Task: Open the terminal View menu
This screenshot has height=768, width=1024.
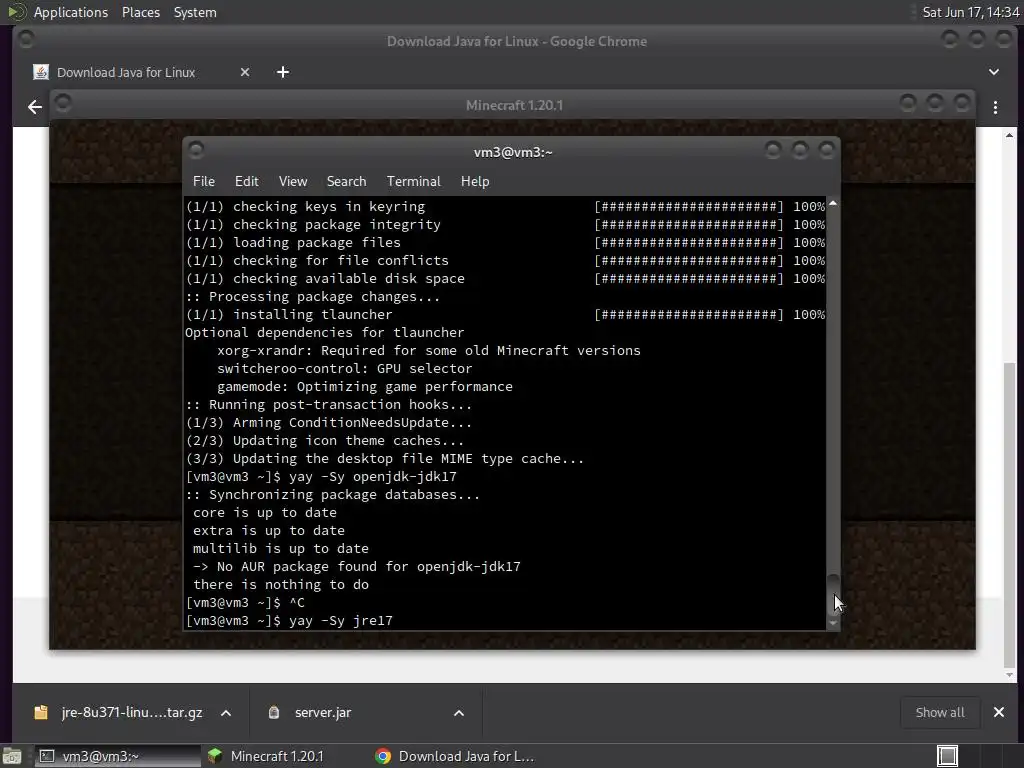Action: coord(293,182)
